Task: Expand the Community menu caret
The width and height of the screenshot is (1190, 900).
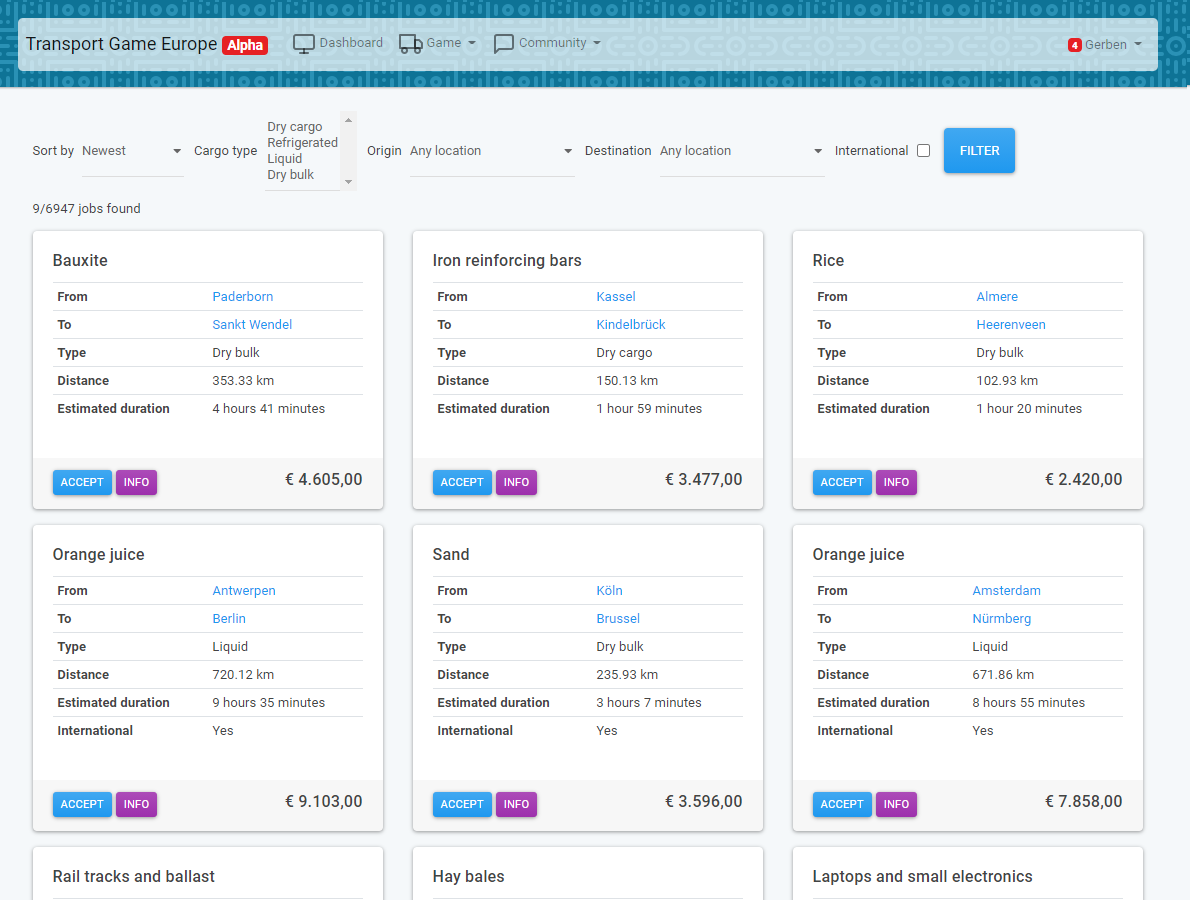Action: pos(597,43)
